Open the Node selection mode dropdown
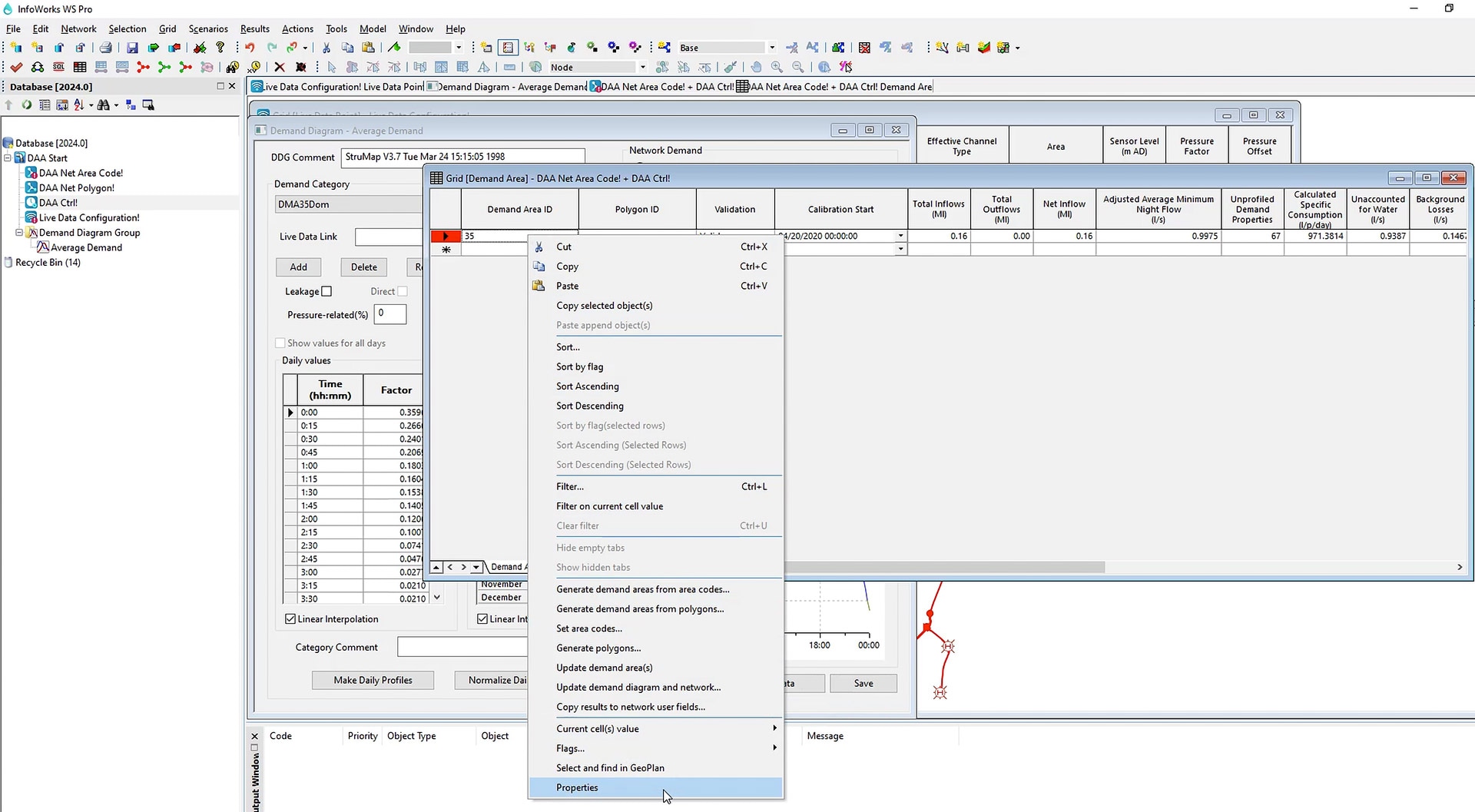Viewport: 1475px width, 812px height. (x=642, y=68)
